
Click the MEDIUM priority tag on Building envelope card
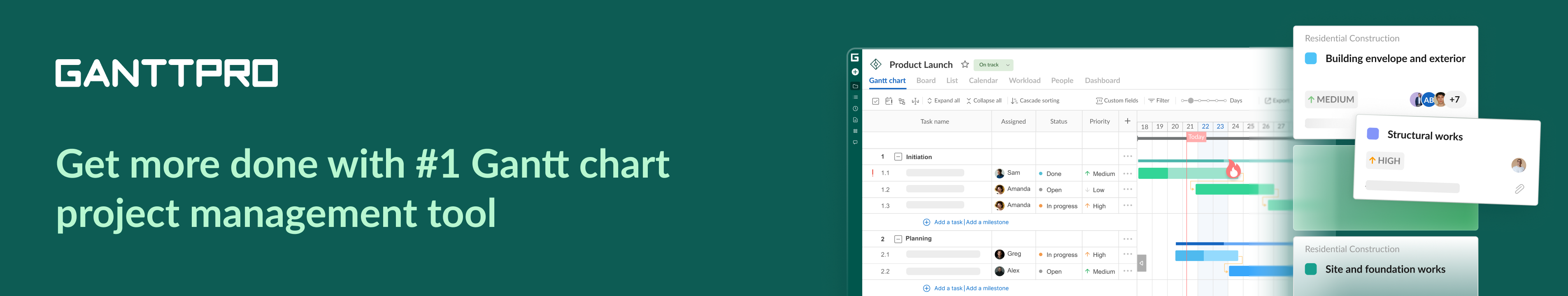[x=1331, y=99]
